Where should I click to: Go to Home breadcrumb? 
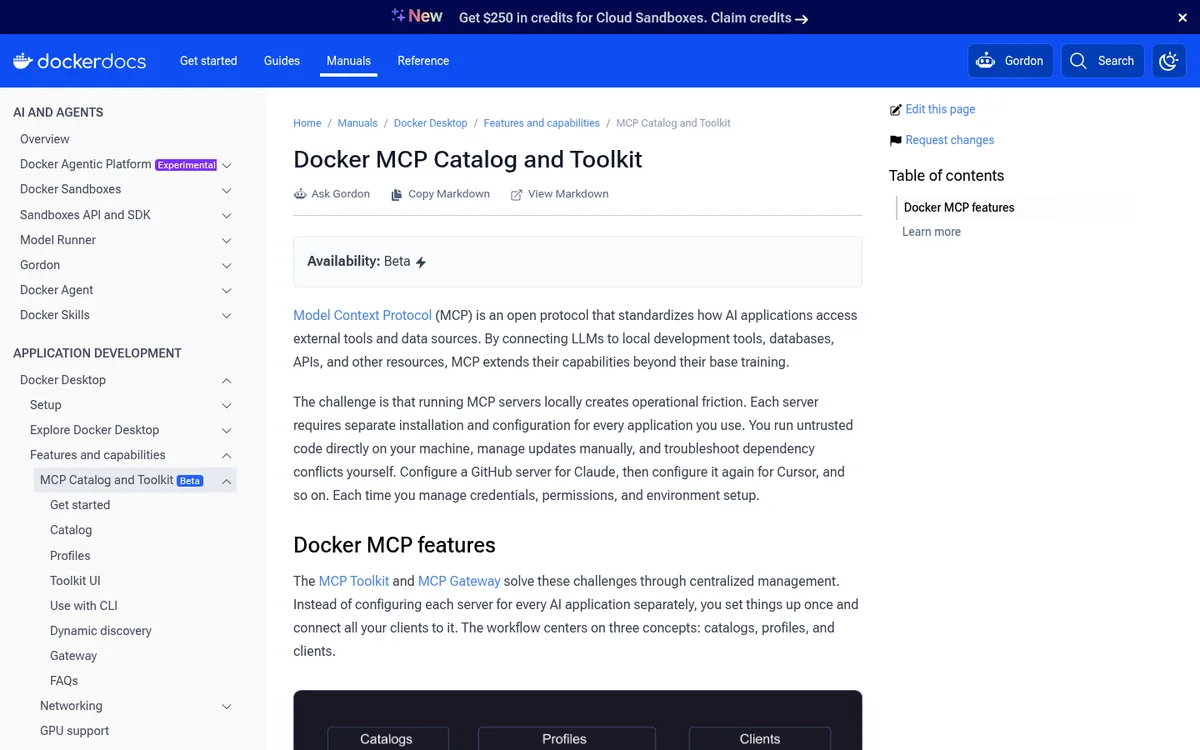pyautogui.click(x=307, y=123)
